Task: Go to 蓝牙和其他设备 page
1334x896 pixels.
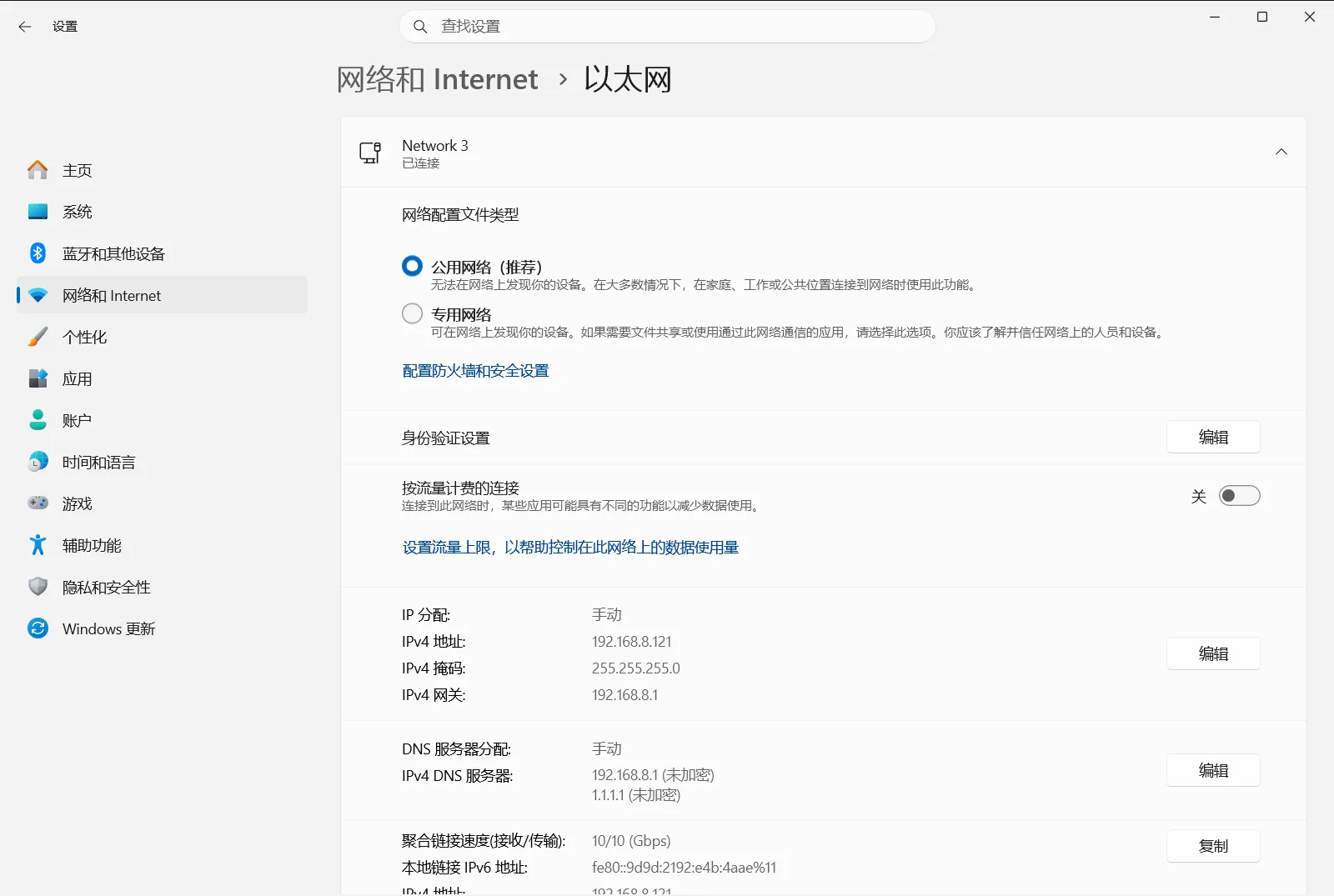Action: click(x=162, y=253)
